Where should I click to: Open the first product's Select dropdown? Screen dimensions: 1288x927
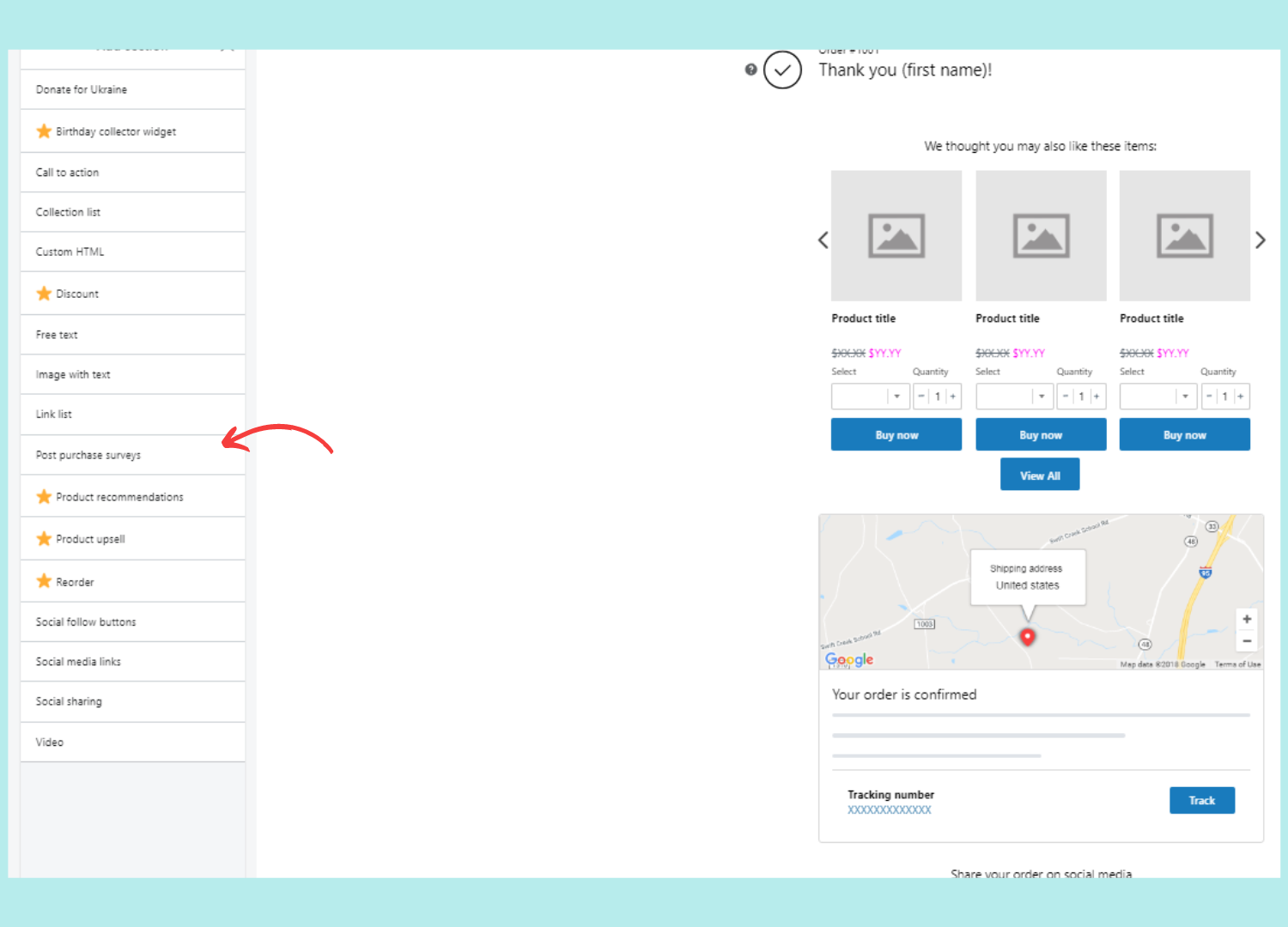pos(870,397)
